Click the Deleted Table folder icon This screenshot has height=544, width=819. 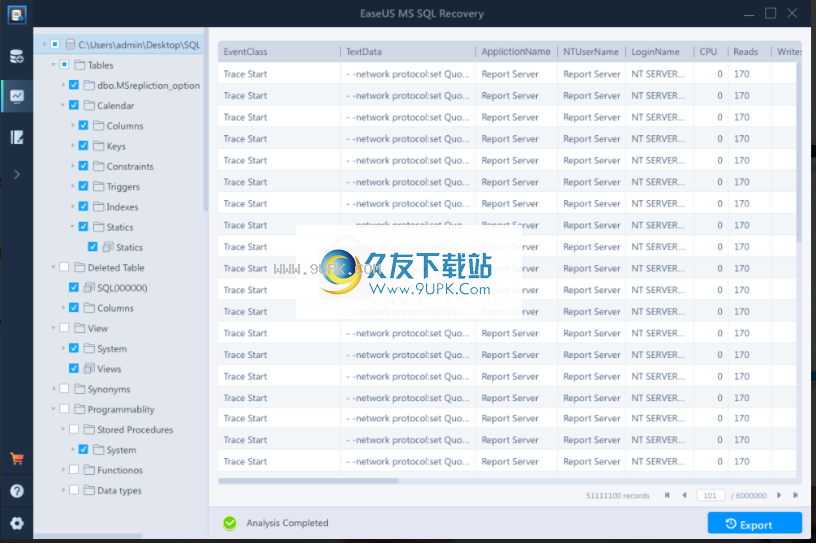[x=80, y=267]
